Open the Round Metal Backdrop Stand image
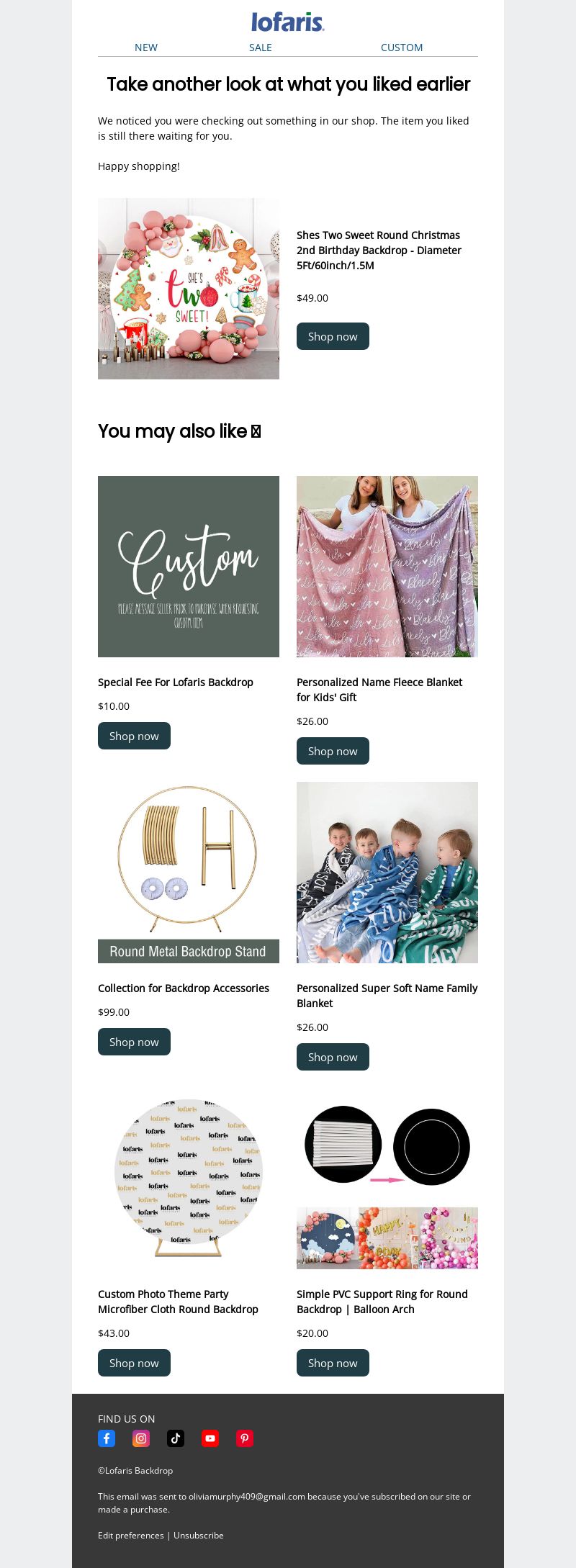 (x=189, y=873)
